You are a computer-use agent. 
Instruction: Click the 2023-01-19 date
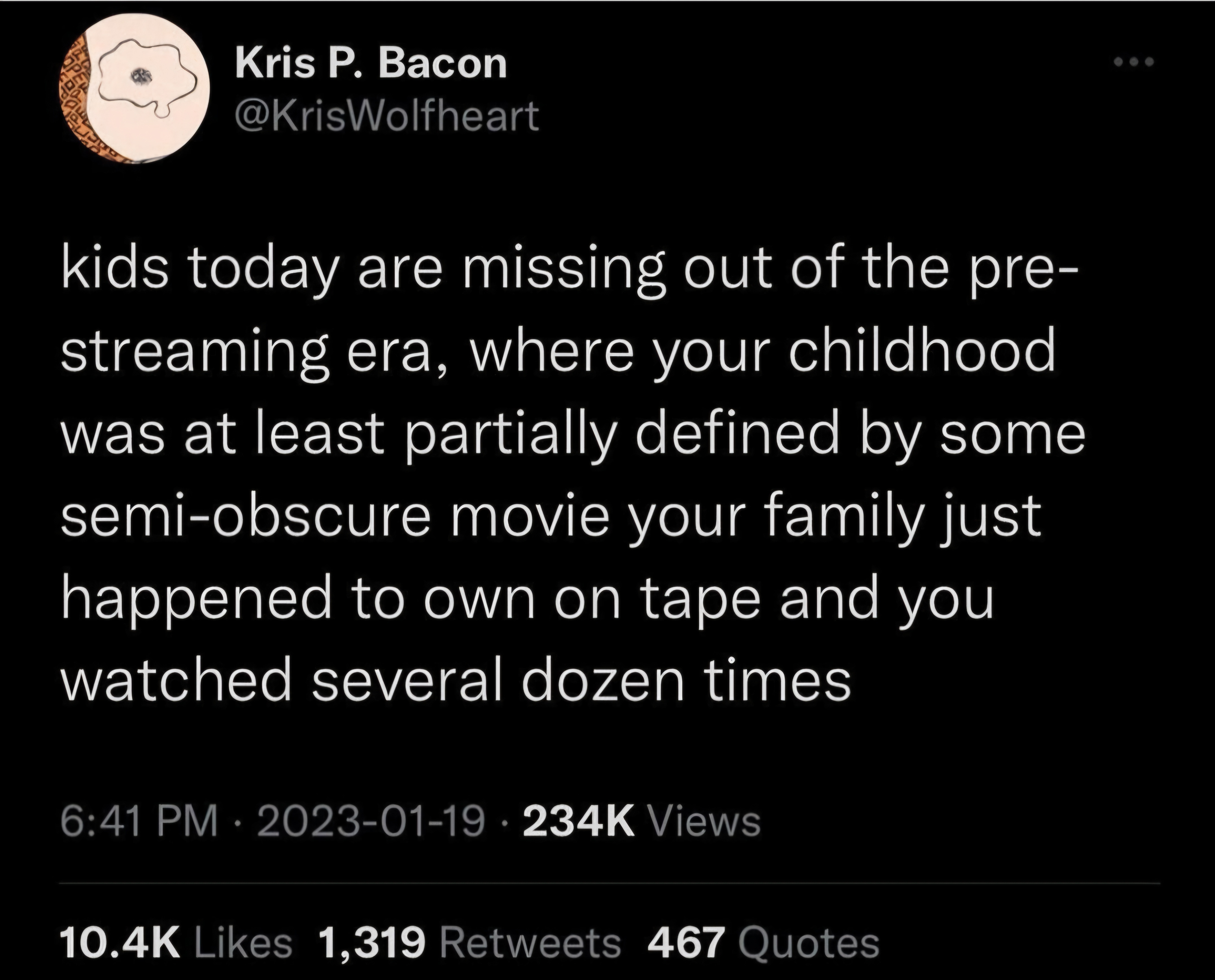[x=371, y=821]
